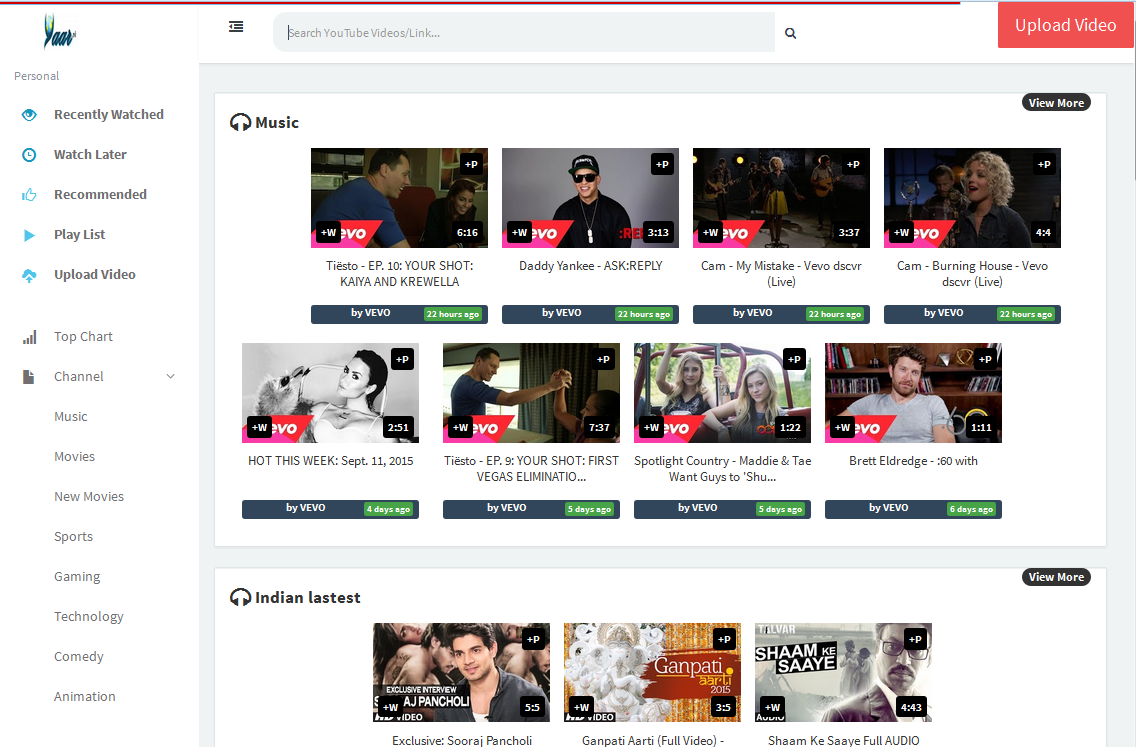The width and height of the screenshot is (1136, 747).
Task: Open the Shaam Ke Saaye thumbnail
Action: point(843,672)
